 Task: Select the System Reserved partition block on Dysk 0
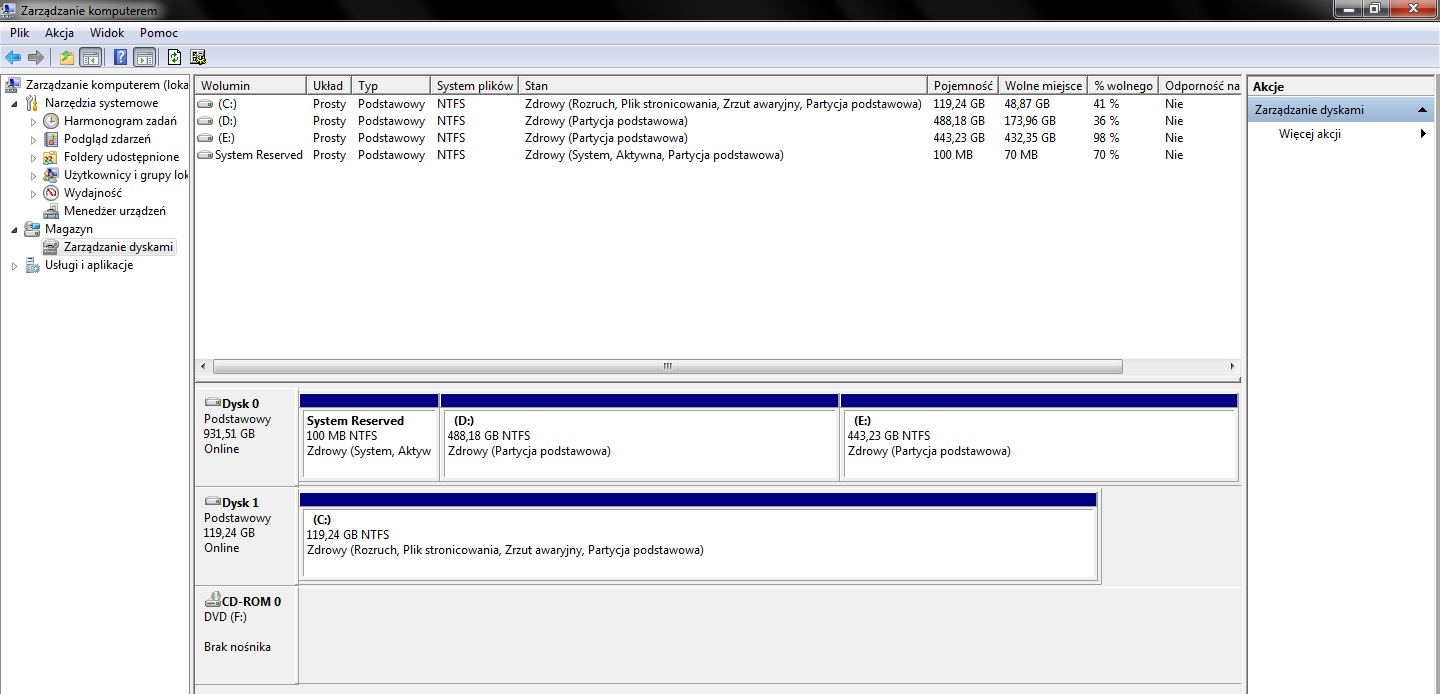369,436
